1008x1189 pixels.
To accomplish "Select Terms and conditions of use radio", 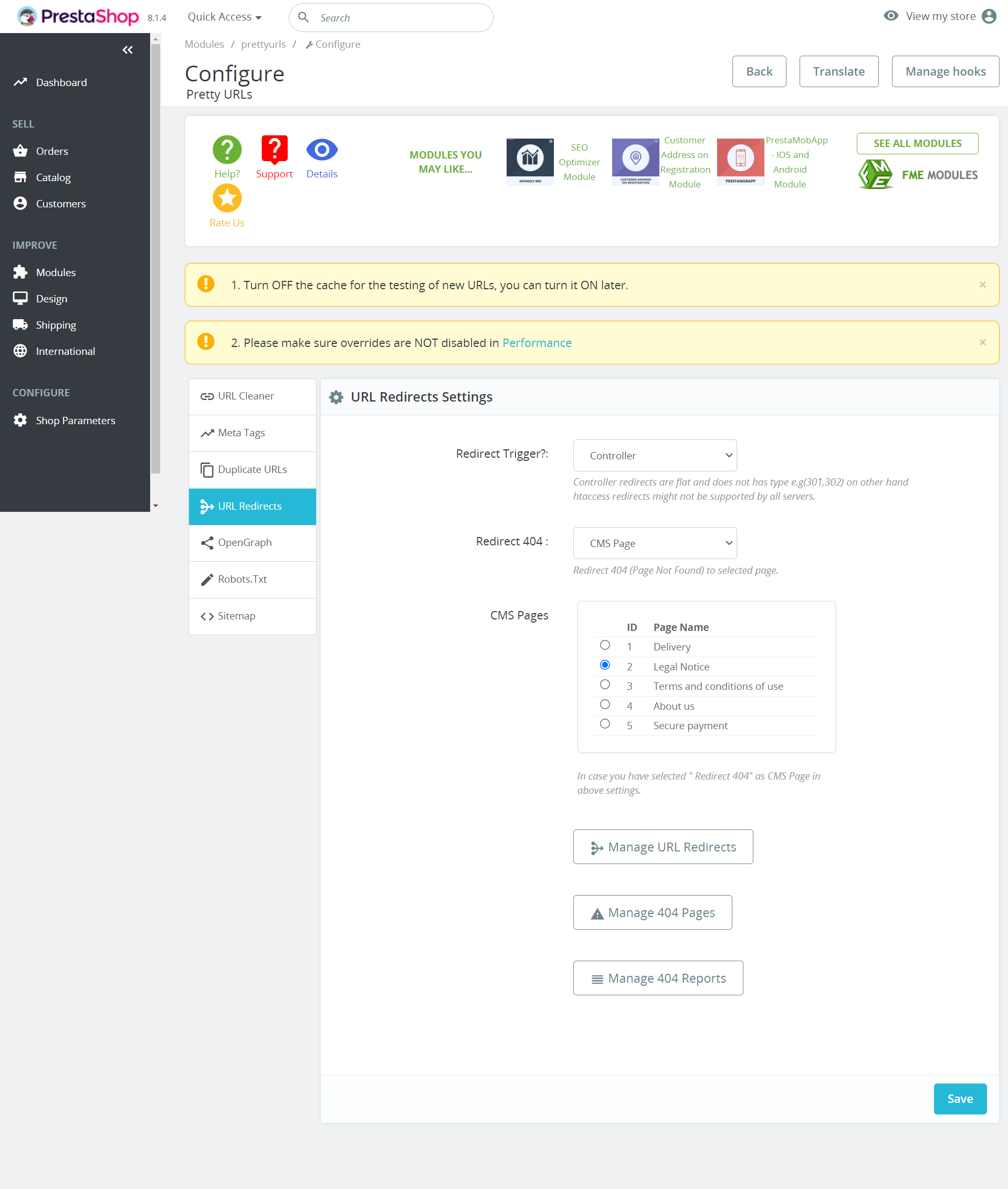I will 605,685.
